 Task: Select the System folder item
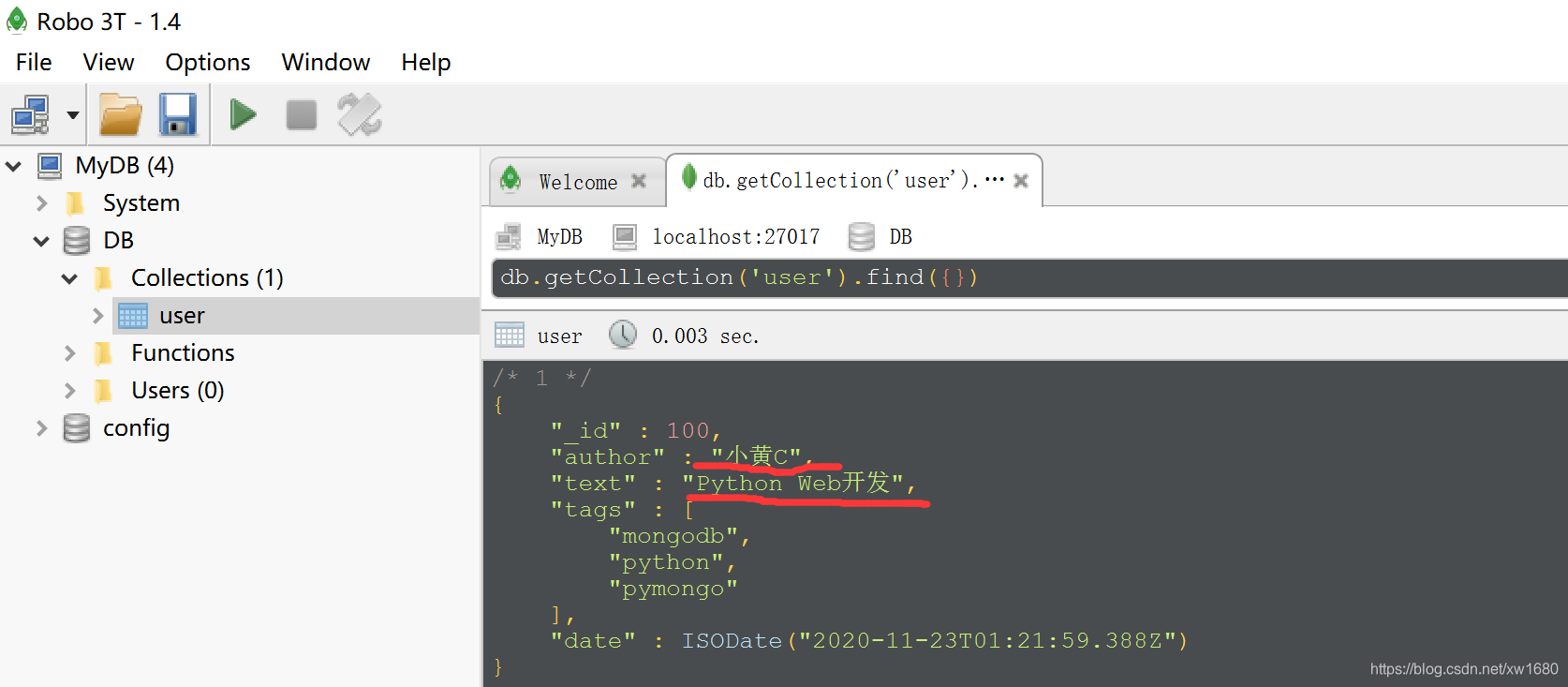tap(141, 203)
